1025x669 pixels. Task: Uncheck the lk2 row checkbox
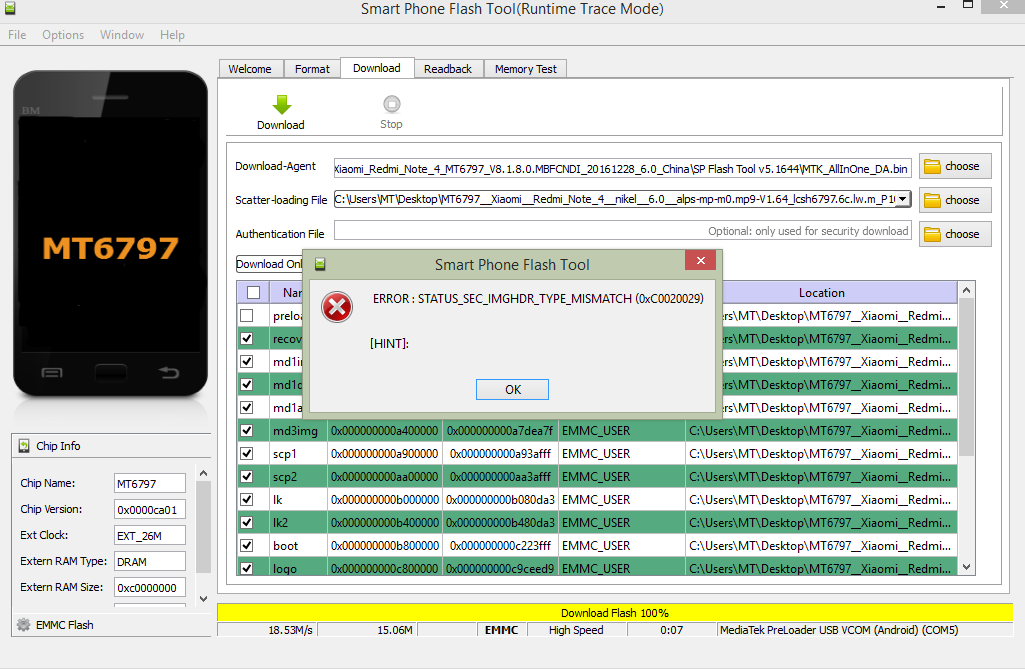coord(246,522)
